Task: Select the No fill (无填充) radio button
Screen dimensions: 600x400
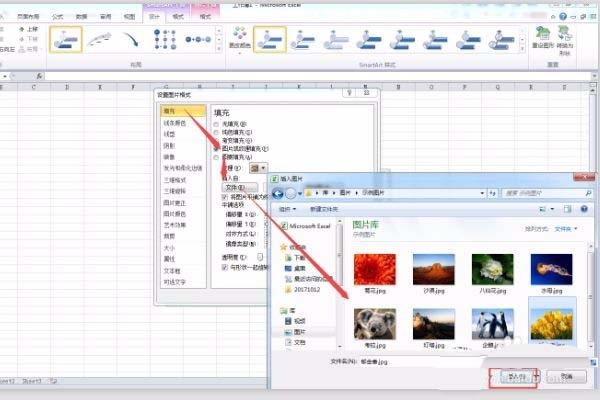Action: click(216, 124)
